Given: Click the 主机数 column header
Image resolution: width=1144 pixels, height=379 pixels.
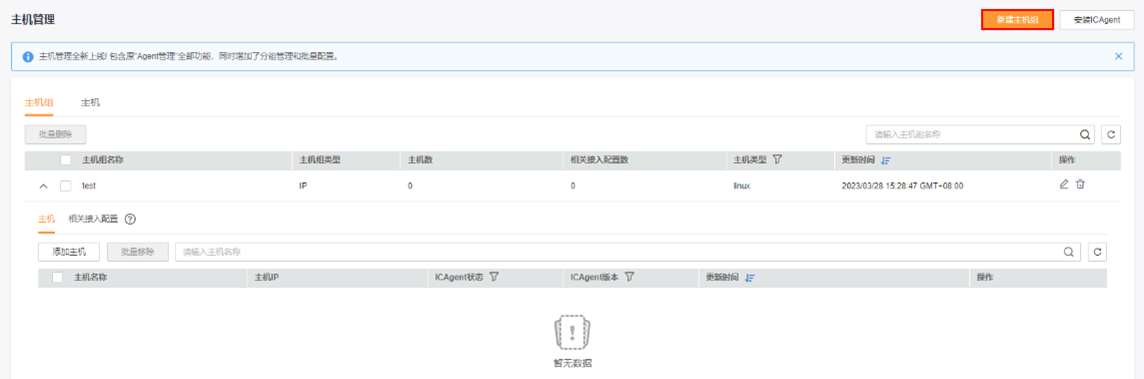Looking at the screenshot, I should tap(420, 160).
